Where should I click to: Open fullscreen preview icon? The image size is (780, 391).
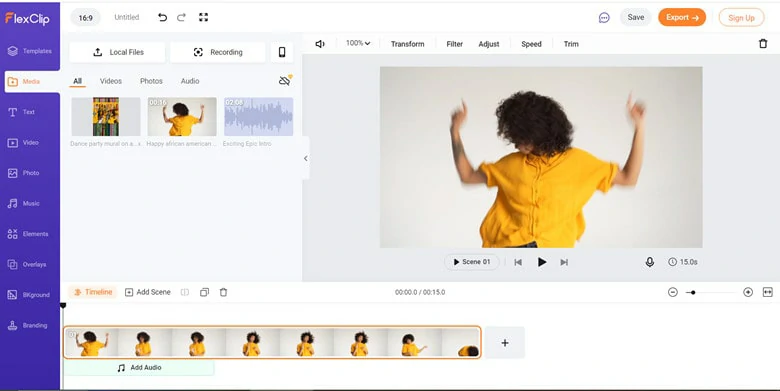[x=203, y=17]
